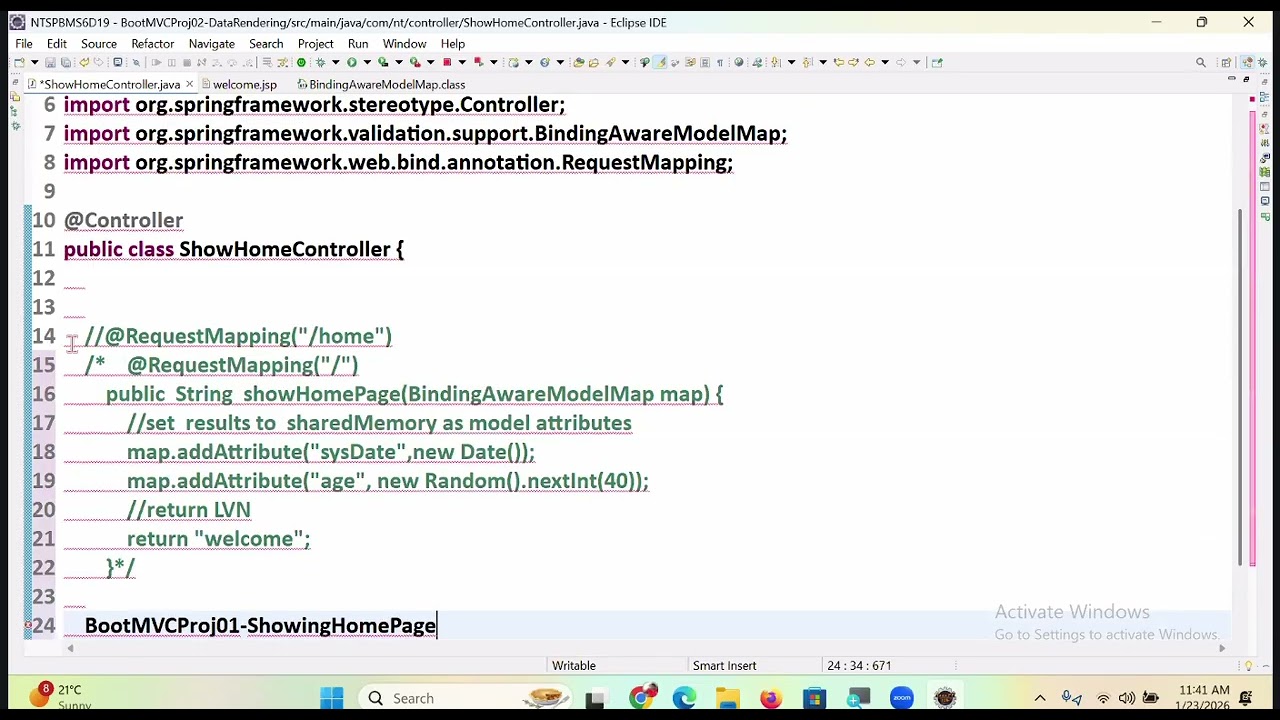The image size is (1280, 720).
Task: Switch to the Debug perspective icon
Action: pyautogui.click(x=1262, y=62)
